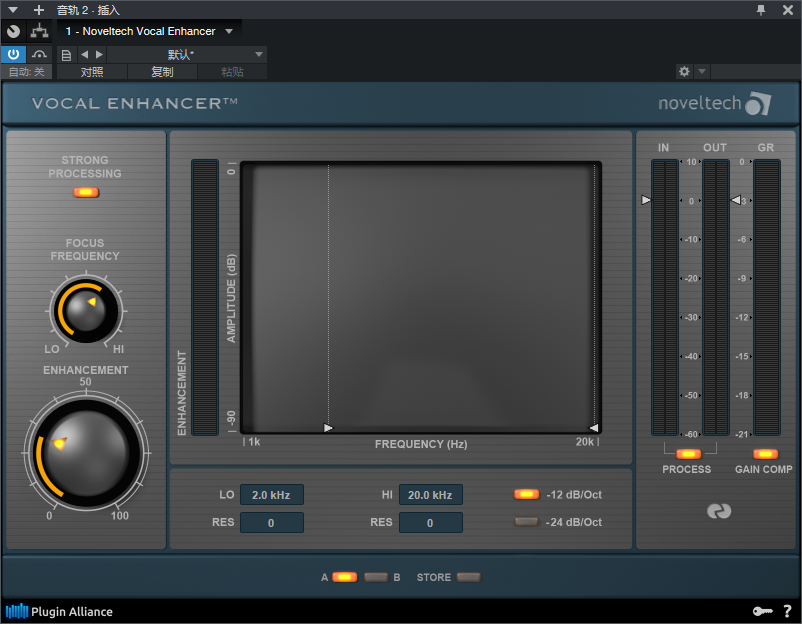Open the 默认 preset dropdown

[x=187, y=54]
